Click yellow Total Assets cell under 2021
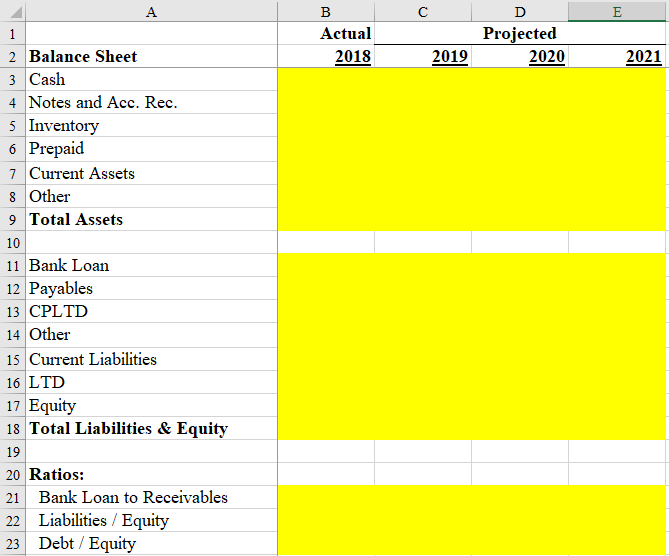Image resolution: width=669 pixels, height=556 pixels. (x=617, y=219)
